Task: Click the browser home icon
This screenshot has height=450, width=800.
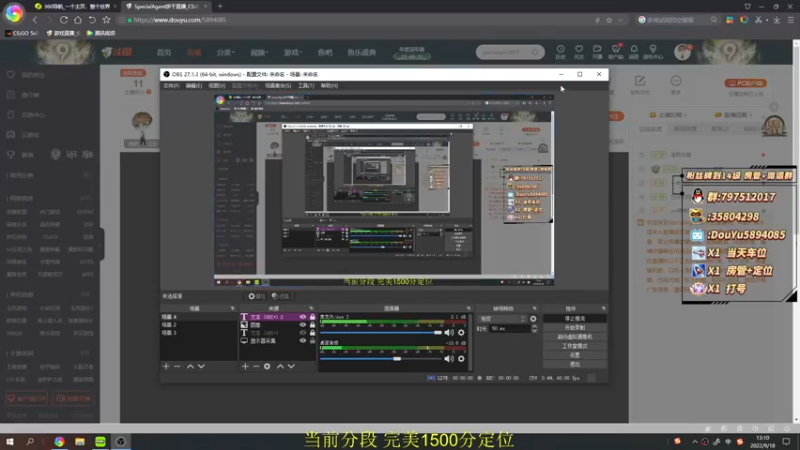Action: tap(78, 20)
